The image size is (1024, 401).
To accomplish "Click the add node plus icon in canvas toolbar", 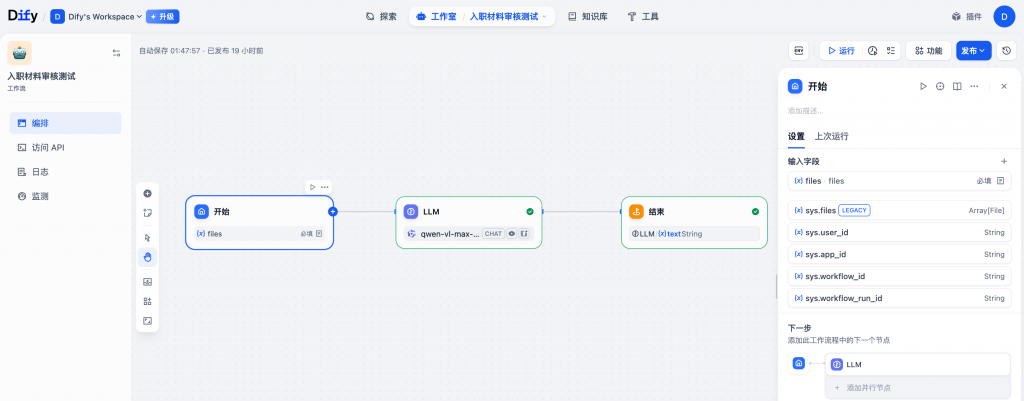I will (x=148, y=193).
